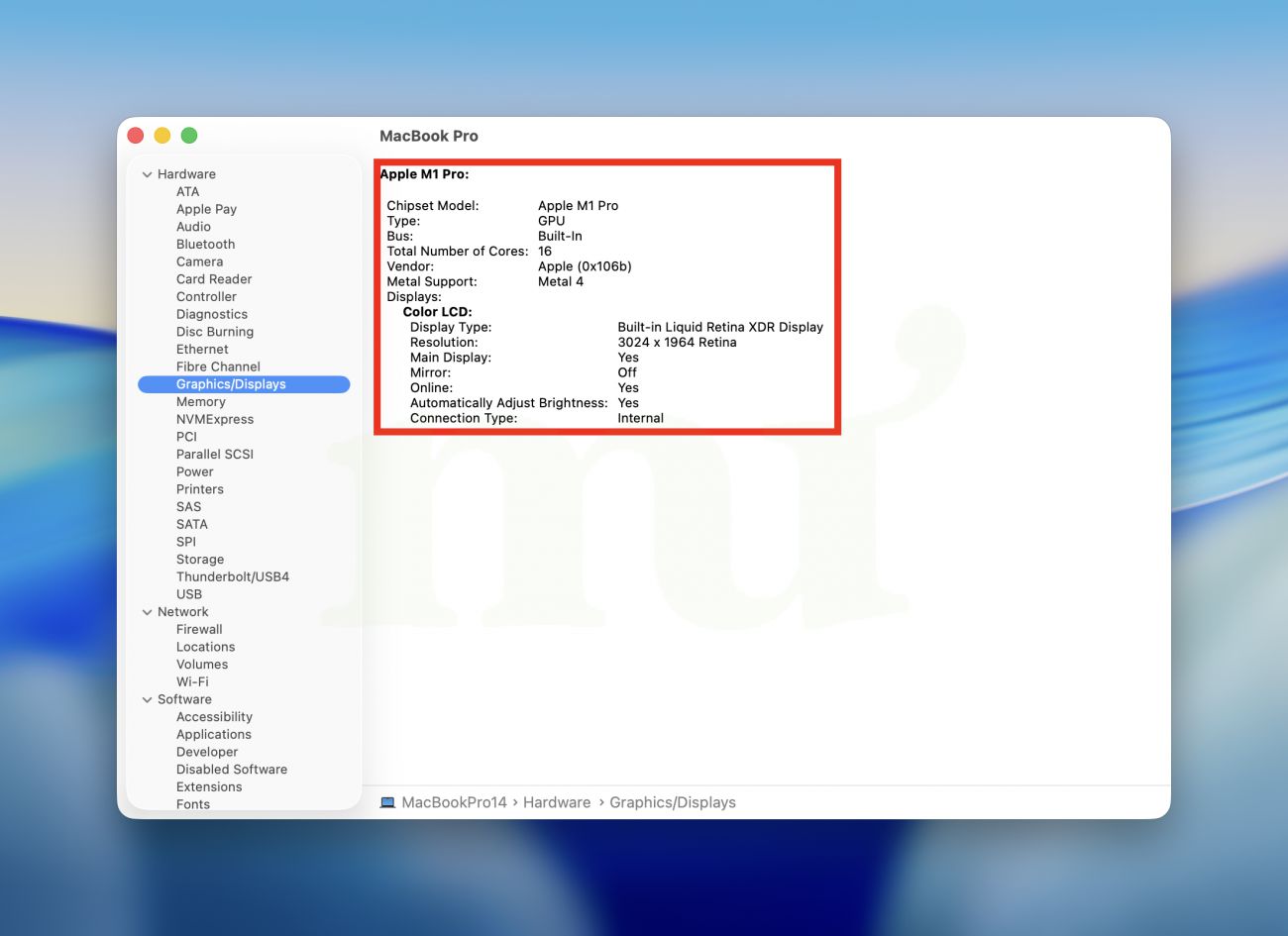Click the green full-screen window button

coord(189,136)
